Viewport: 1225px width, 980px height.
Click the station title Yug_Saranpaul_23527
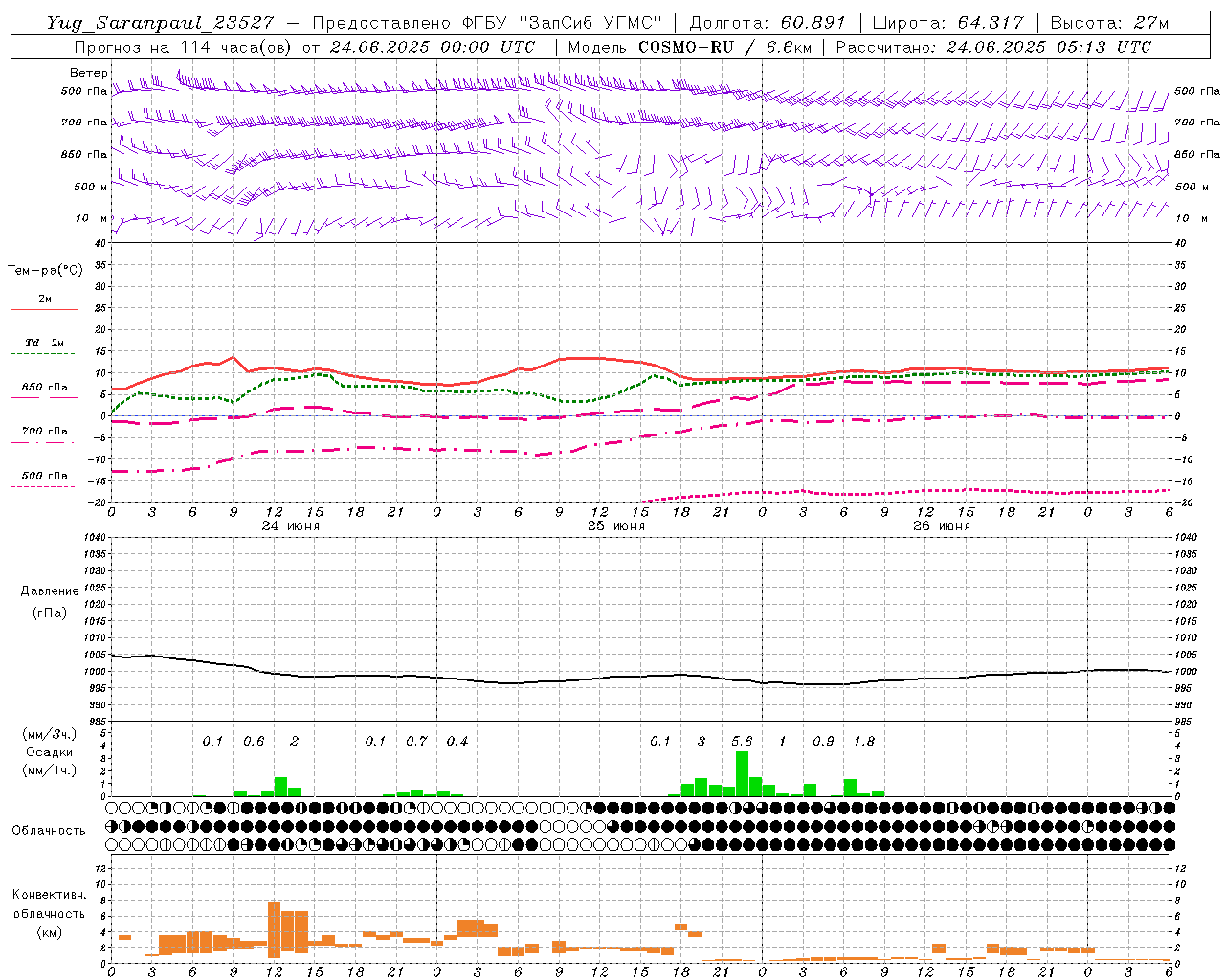point(160,23)
